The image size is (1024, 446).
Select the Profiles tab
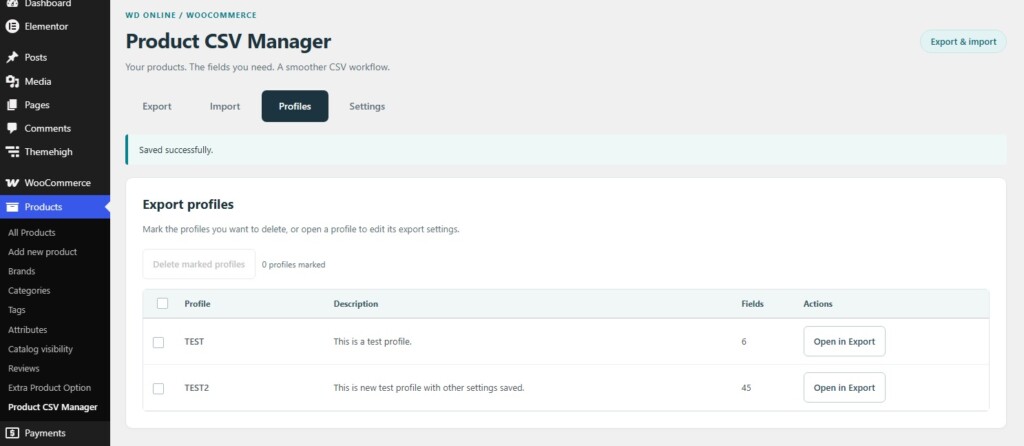click(x=295, y=106)
